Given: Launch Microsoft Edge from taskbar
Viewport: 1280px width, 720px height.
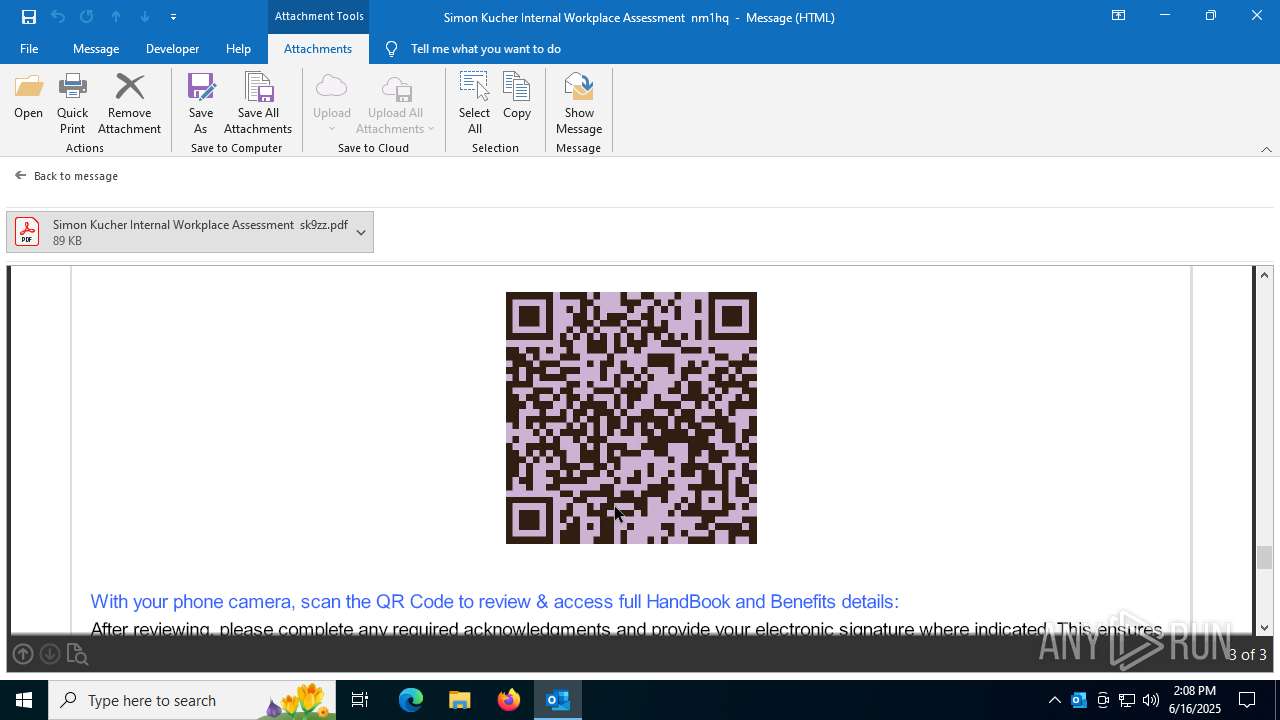Looking at the screenshot, I should 411,700.
